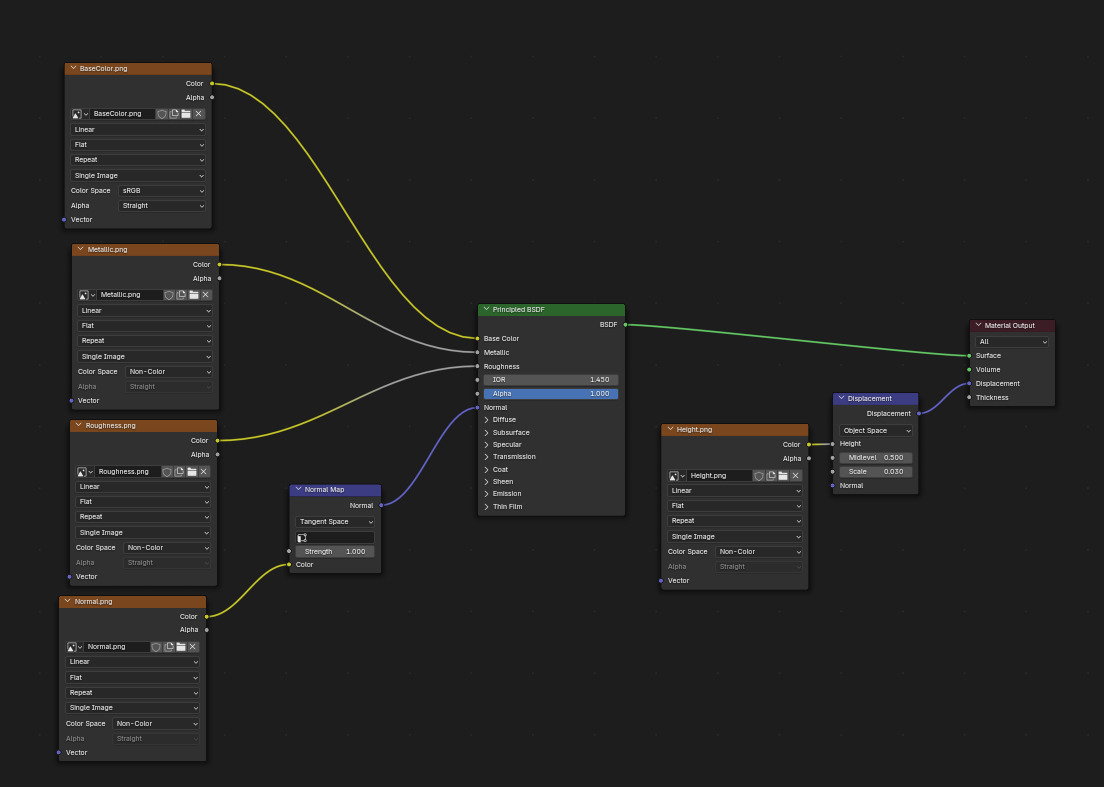Unlink image X icon in Height.png node
The height and width of the screenshot is (787, 1104).
(x=796, y=476)
